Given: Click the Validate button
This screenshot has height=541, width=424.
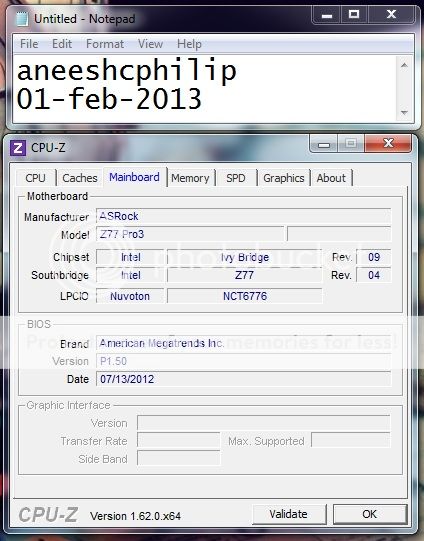Looking at the screenshot, I should point(289,514).
